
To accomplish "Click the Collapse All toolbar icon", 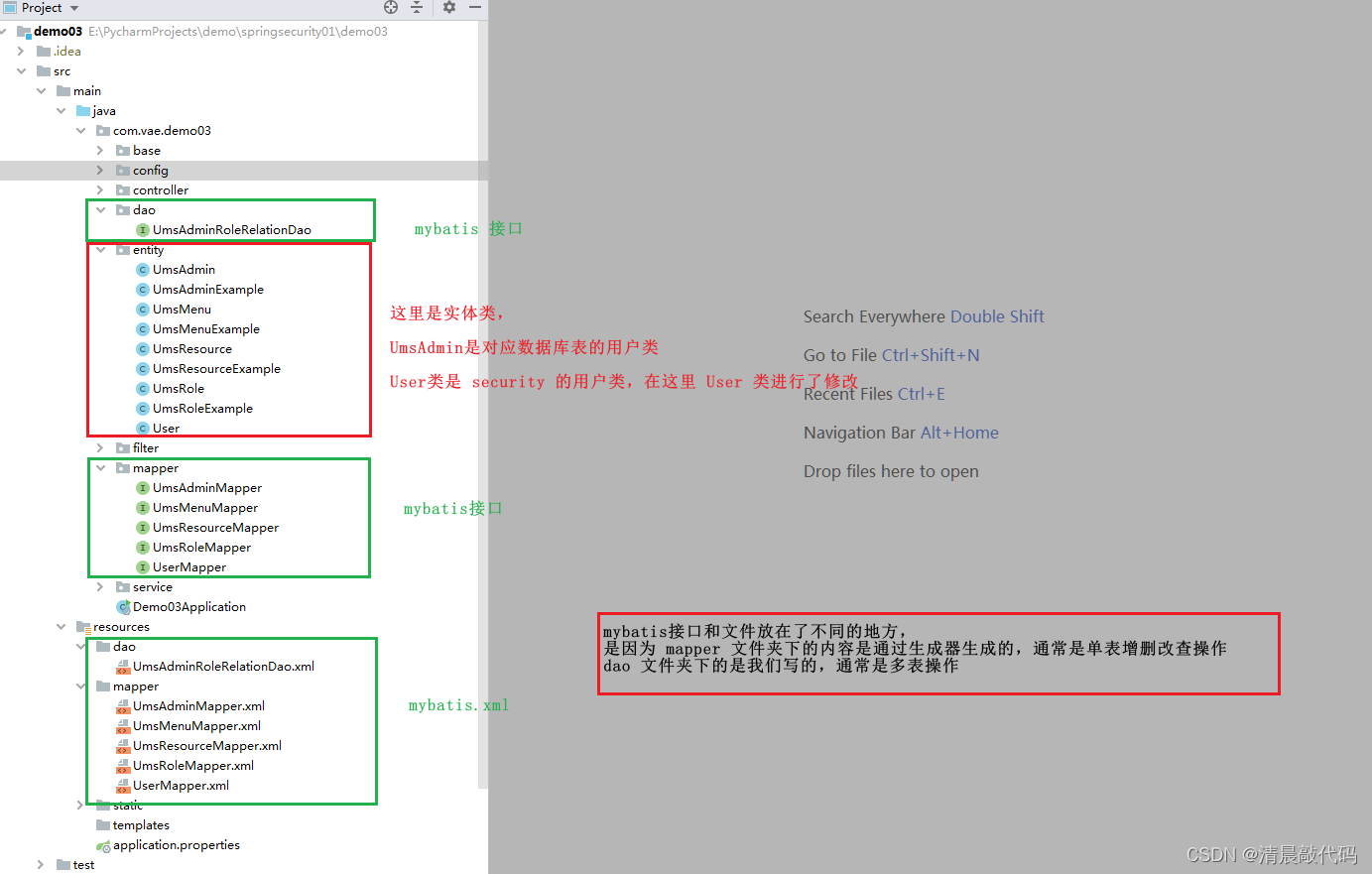I will tap(416, 8).
